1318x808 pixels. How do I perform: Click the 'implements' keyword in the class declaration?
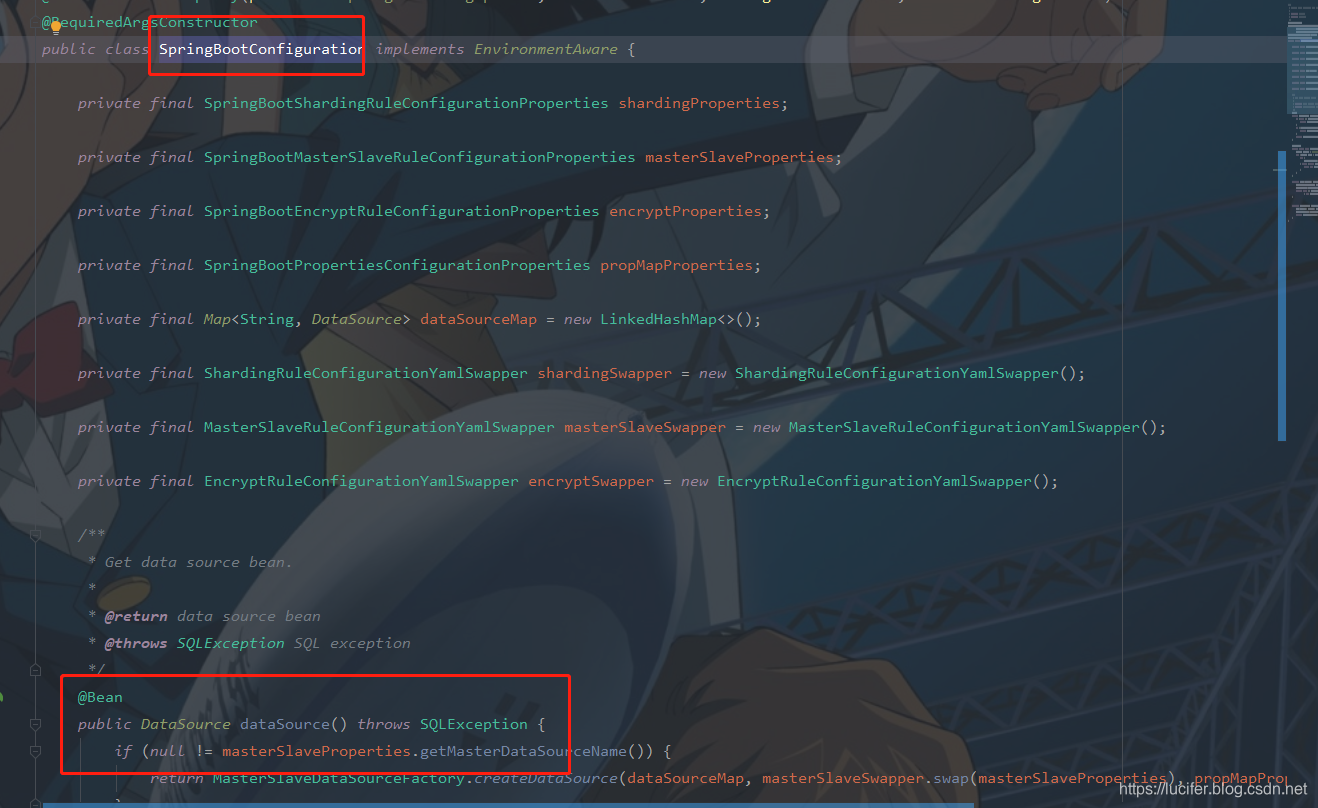[420, 49]
